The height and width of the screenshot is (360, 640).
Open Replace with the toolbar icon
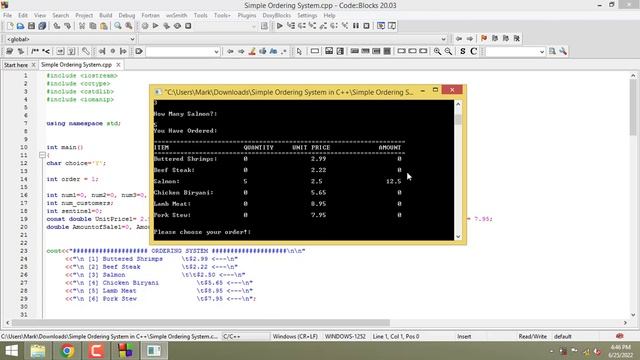(129, 26)
